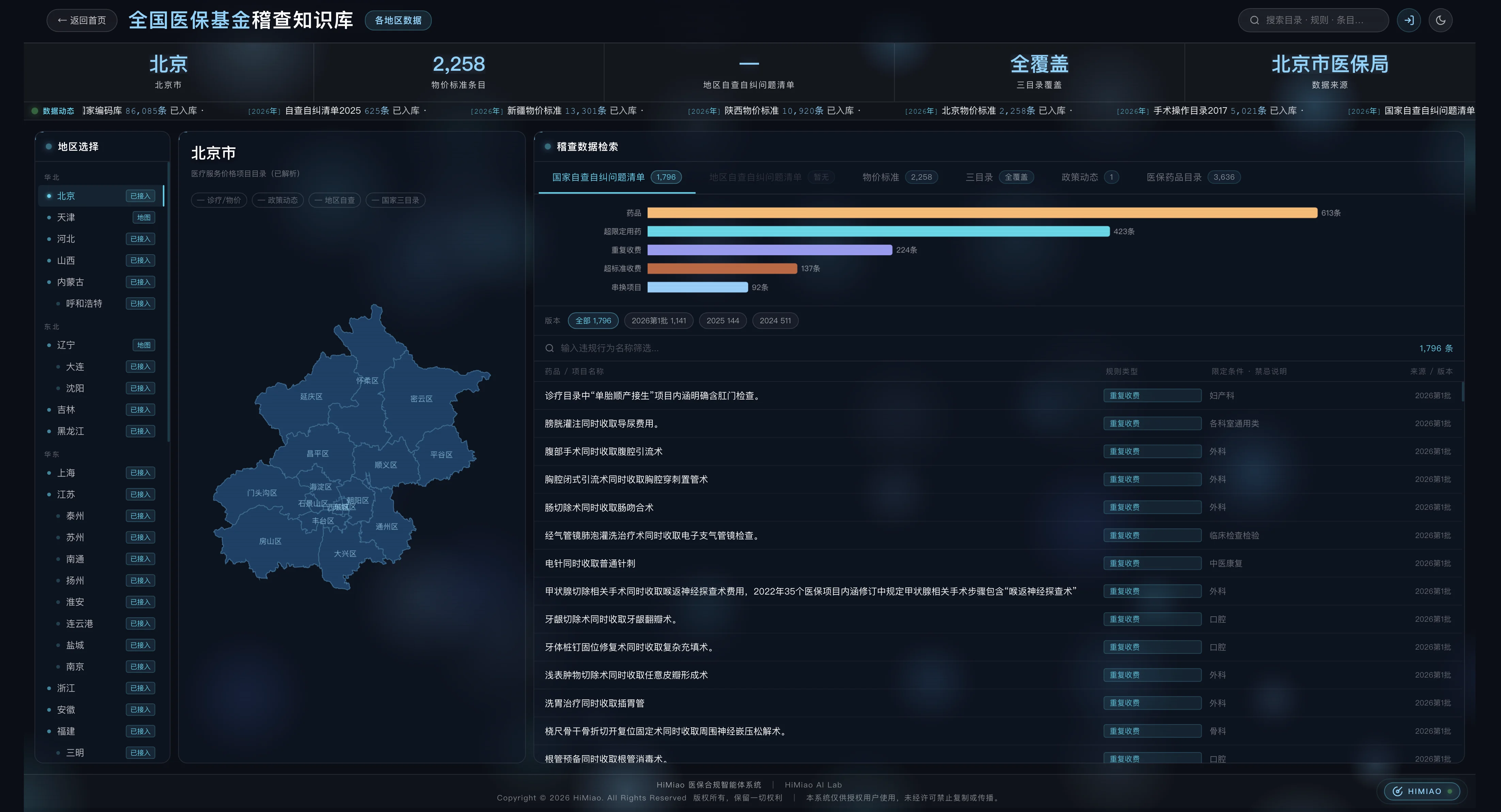The image size is (1501, 812).
Task: Click the brown 超标准收费 bar
Action: click(722, 269)
